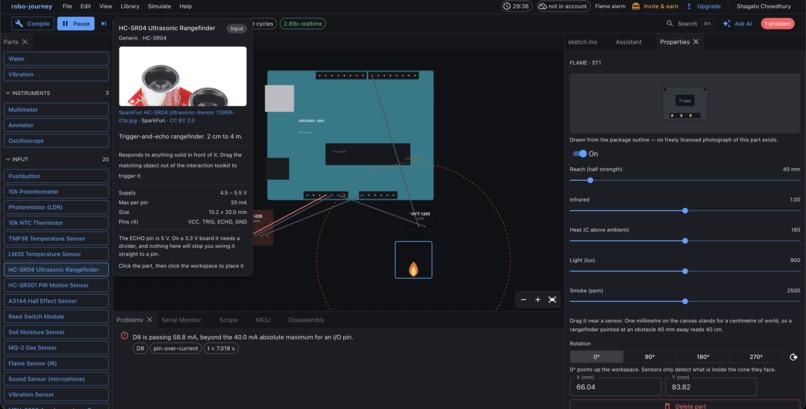Screen dimensions: 806x409
Task: Set rotation to 90°
Action: pos(650,357)
